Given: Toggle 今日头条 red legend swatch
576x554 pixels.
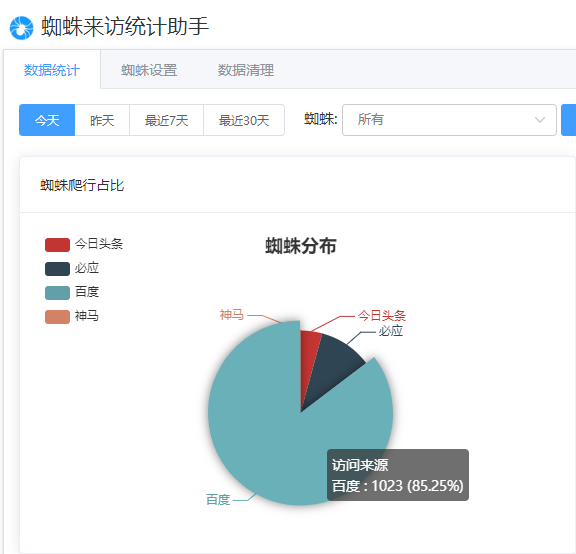Looking at the screenshot, I should [57, 245].
